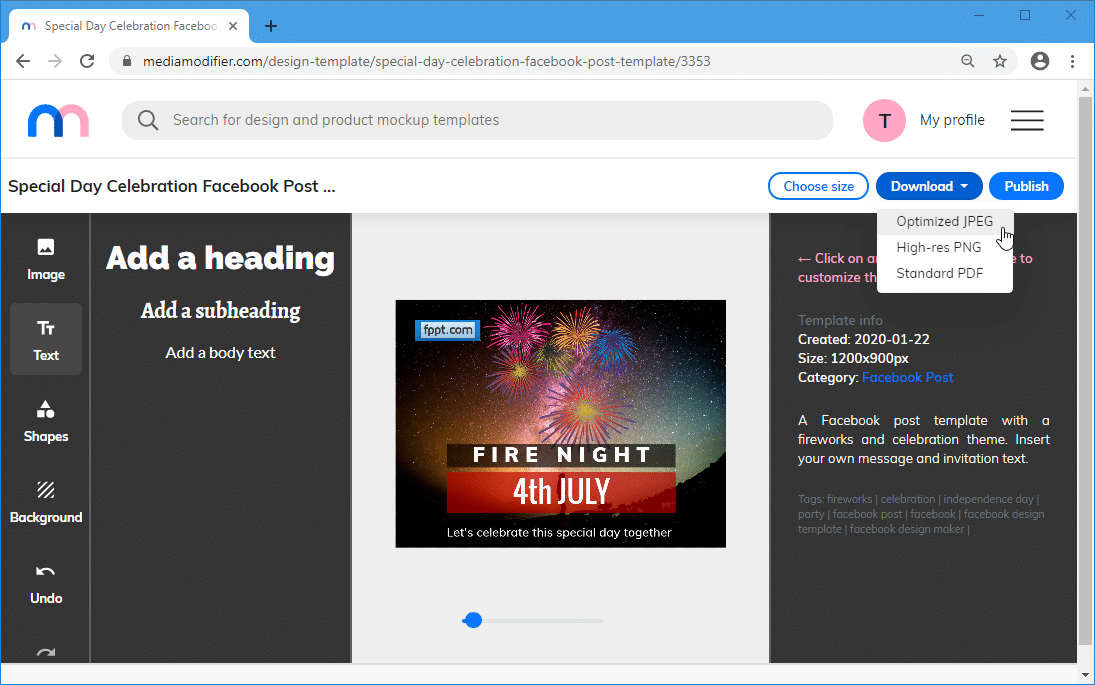
Task: Click the browser address bar URL
Action: point(426,61)
